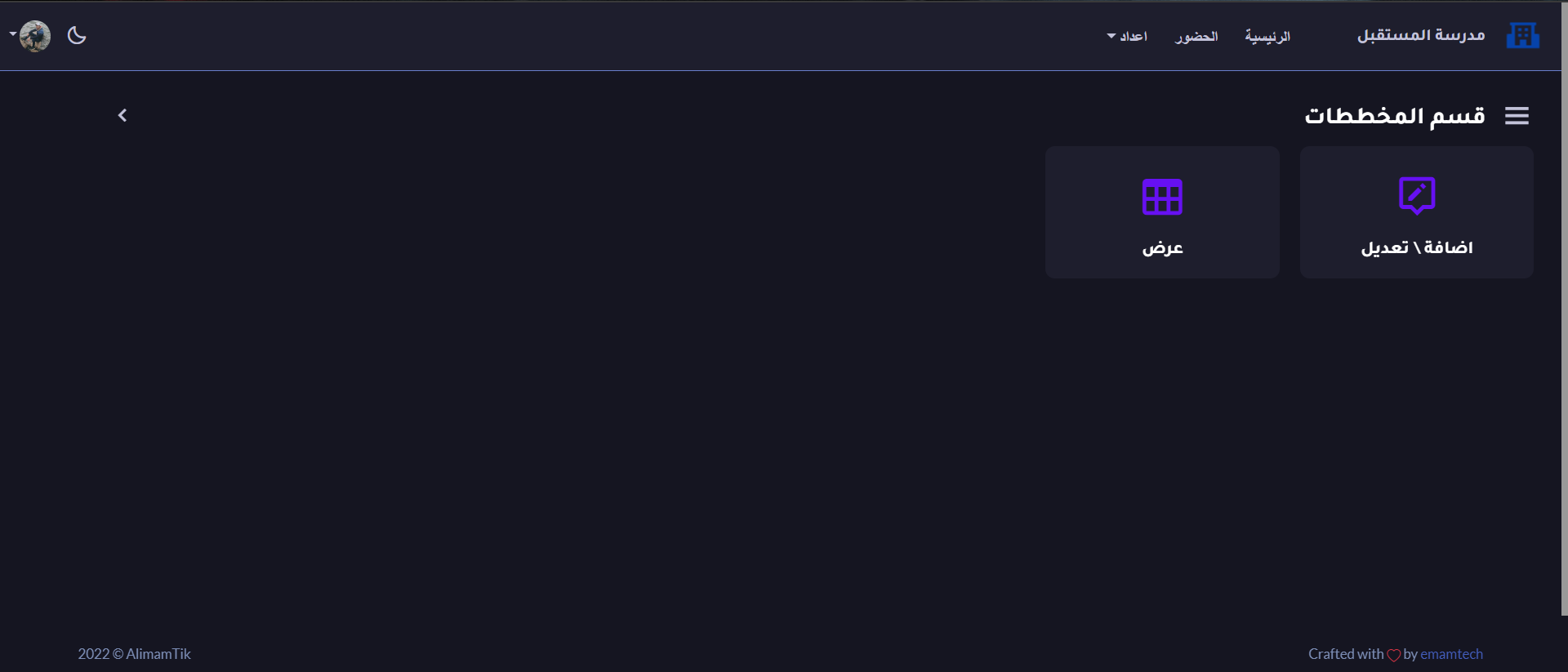Open the مدرسة المستقبل brand link
Viewport: 1568px width, 672px height.
pos(1421,36)
